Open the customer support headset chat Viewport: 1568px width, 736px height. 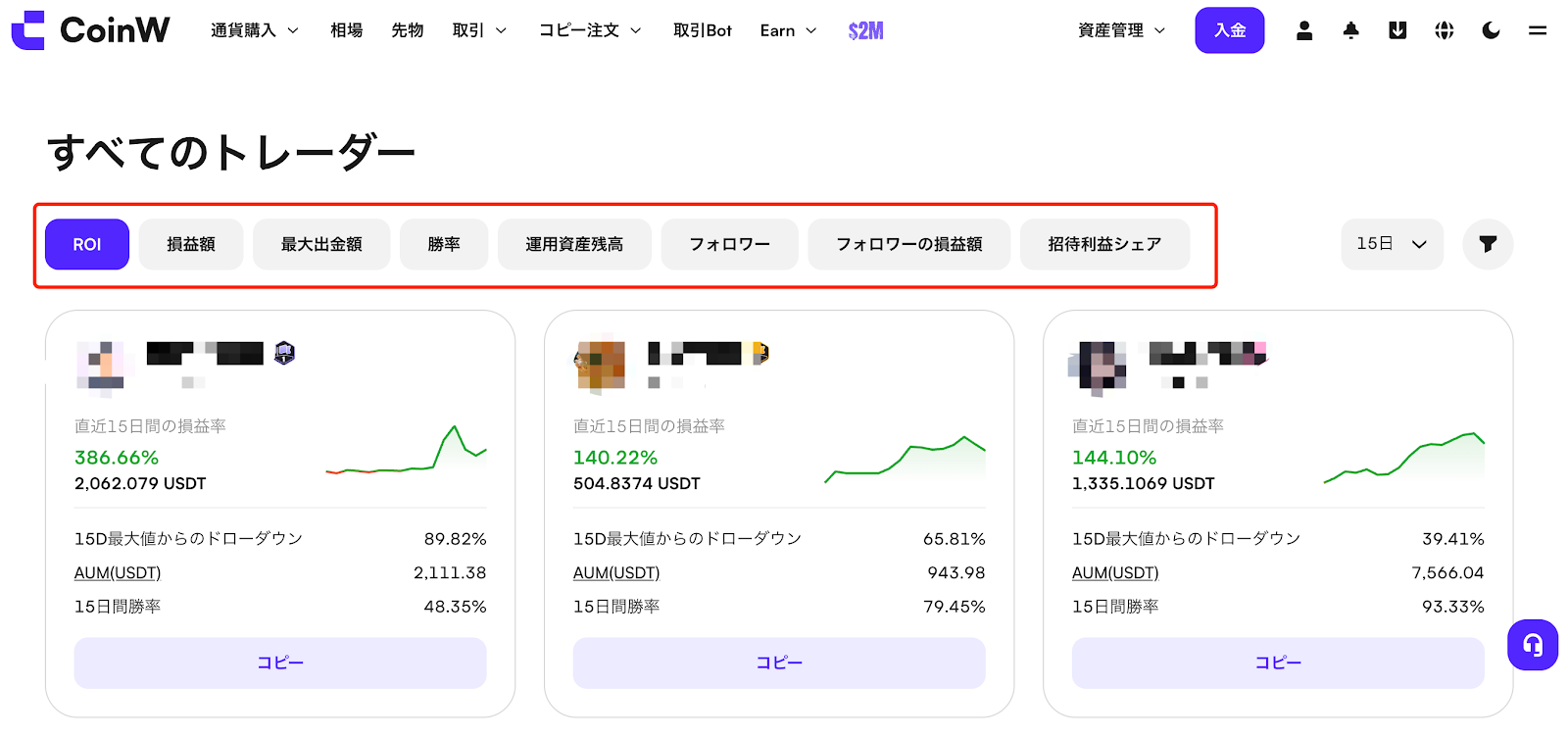coord(1532,645)
